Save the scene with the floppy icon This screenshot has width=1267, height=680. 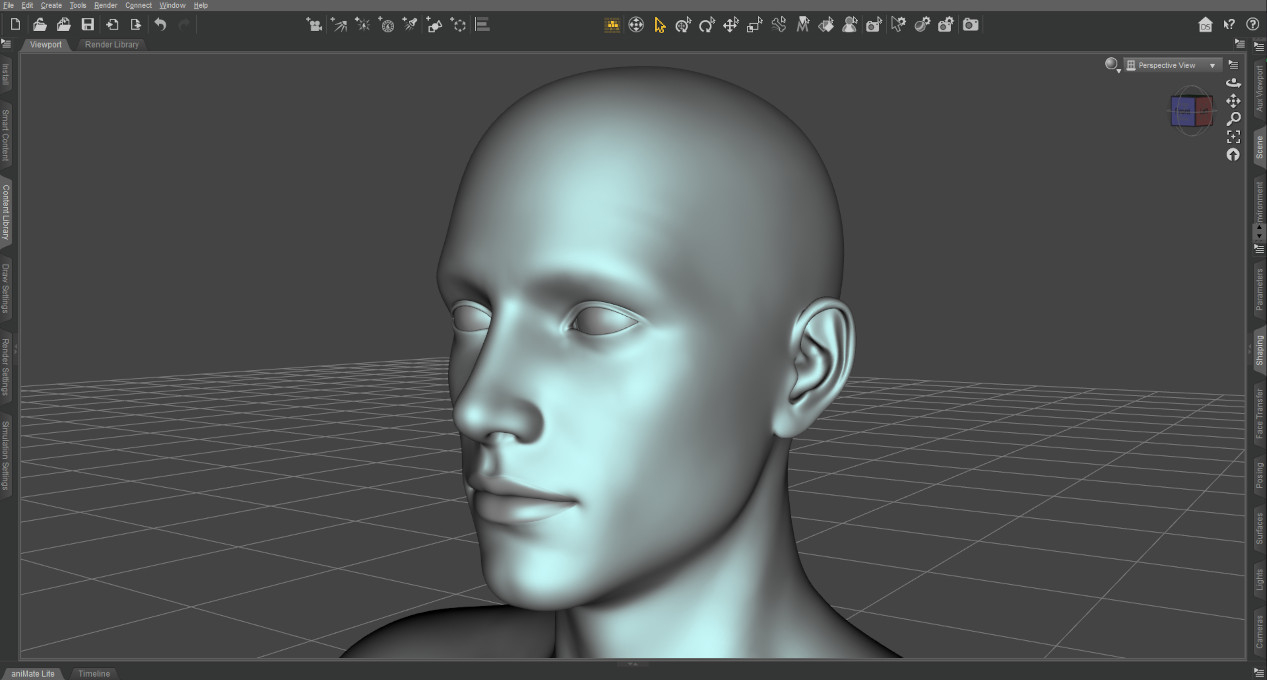click(x=88, y=25)
